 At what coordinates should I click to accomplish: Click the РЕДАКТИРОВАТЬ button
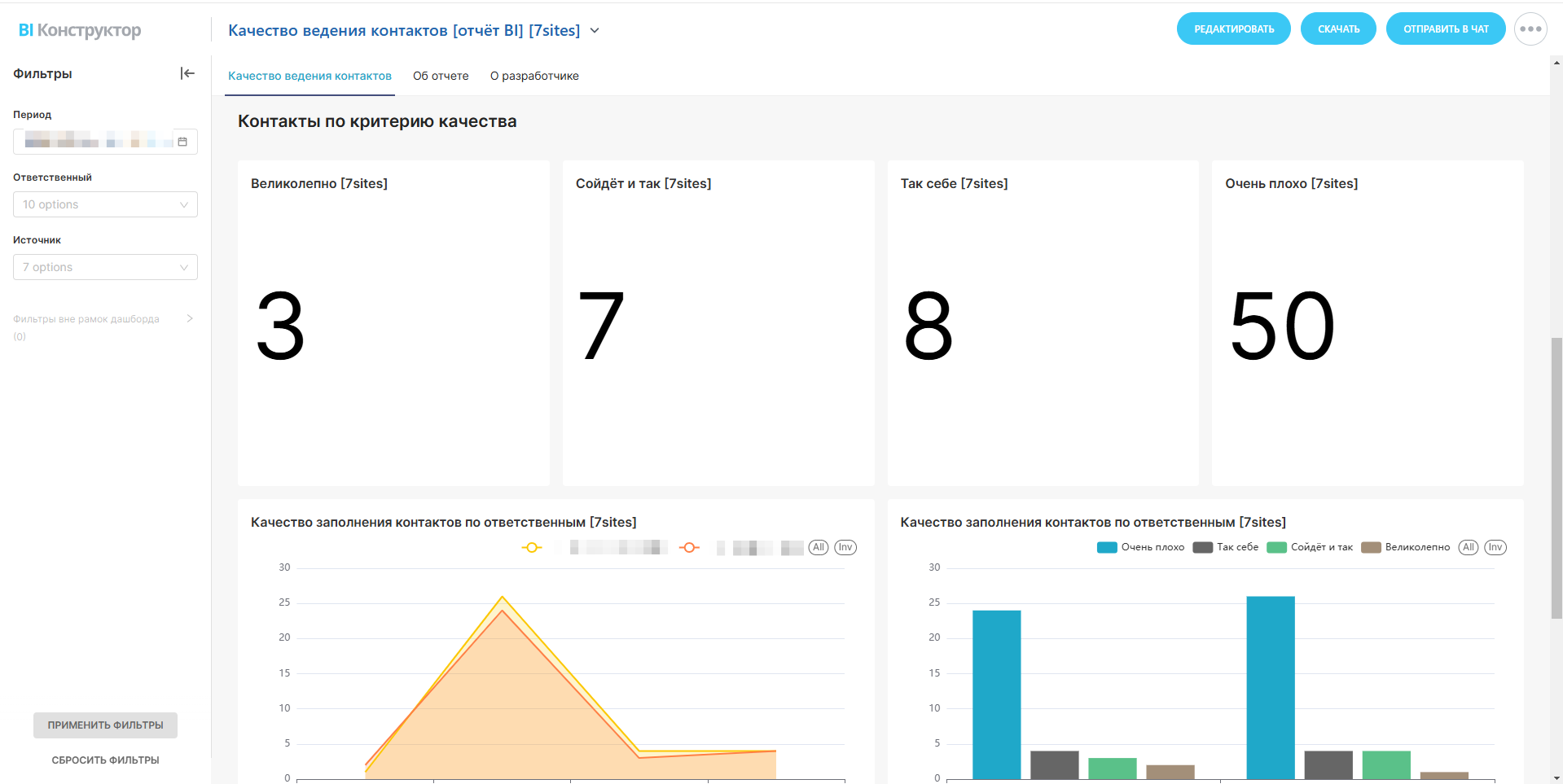pos(1233,29)
